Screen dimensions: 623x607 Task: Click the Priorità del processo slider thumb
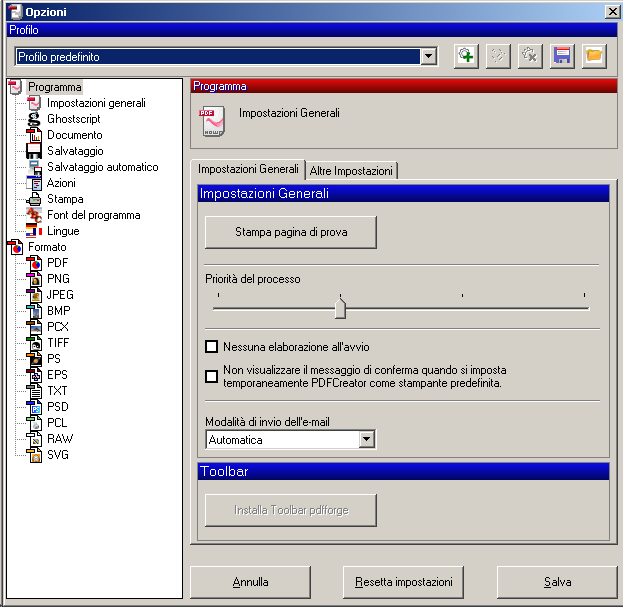(341, 307)
